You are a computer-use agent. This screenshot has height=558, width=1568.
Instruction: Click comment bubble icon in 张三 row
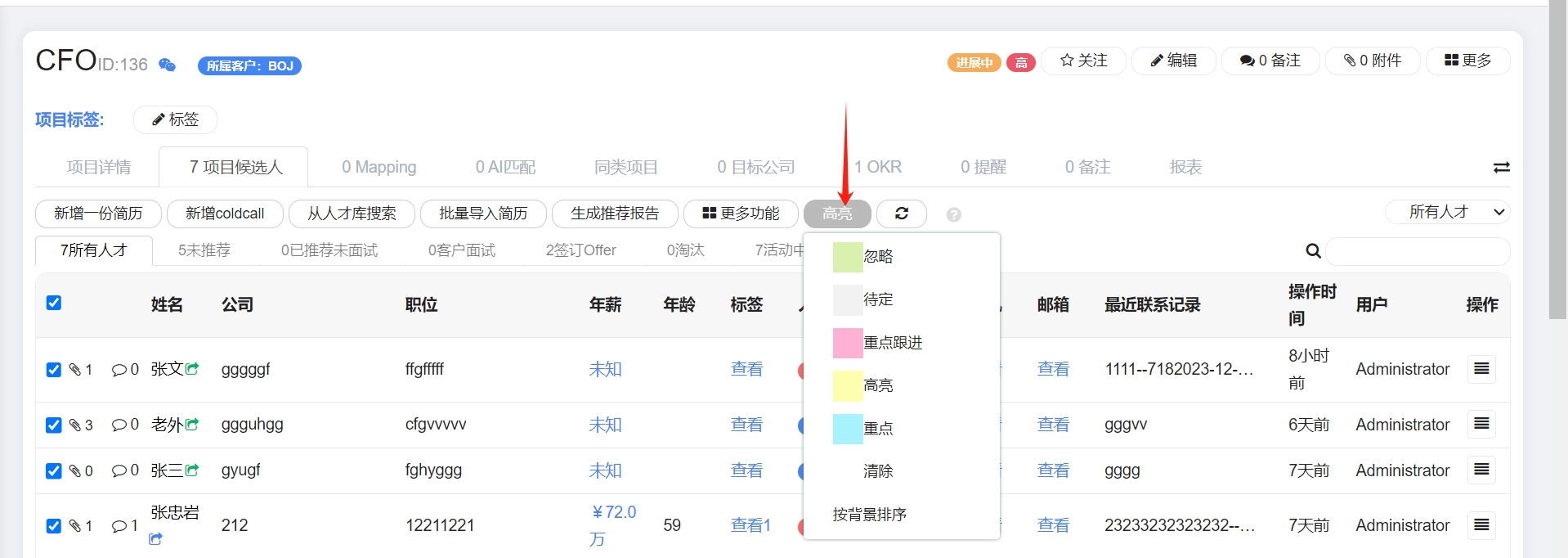[x=119, y=471]
